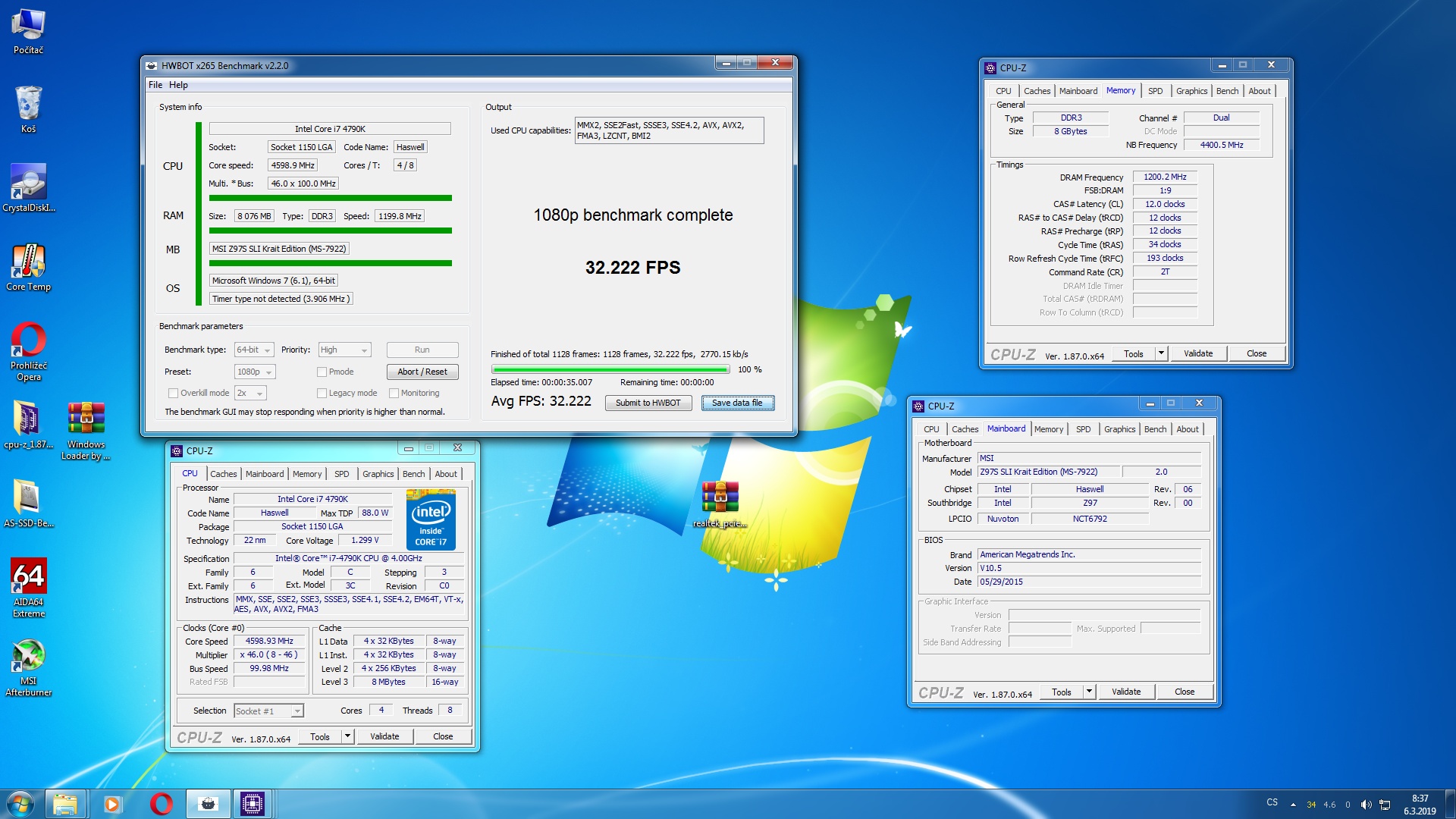Click the Intel Core i7 logo in CPU-Z
Image resolution: width=1456 pixels, height=819 pixels.
pos(431,519)
